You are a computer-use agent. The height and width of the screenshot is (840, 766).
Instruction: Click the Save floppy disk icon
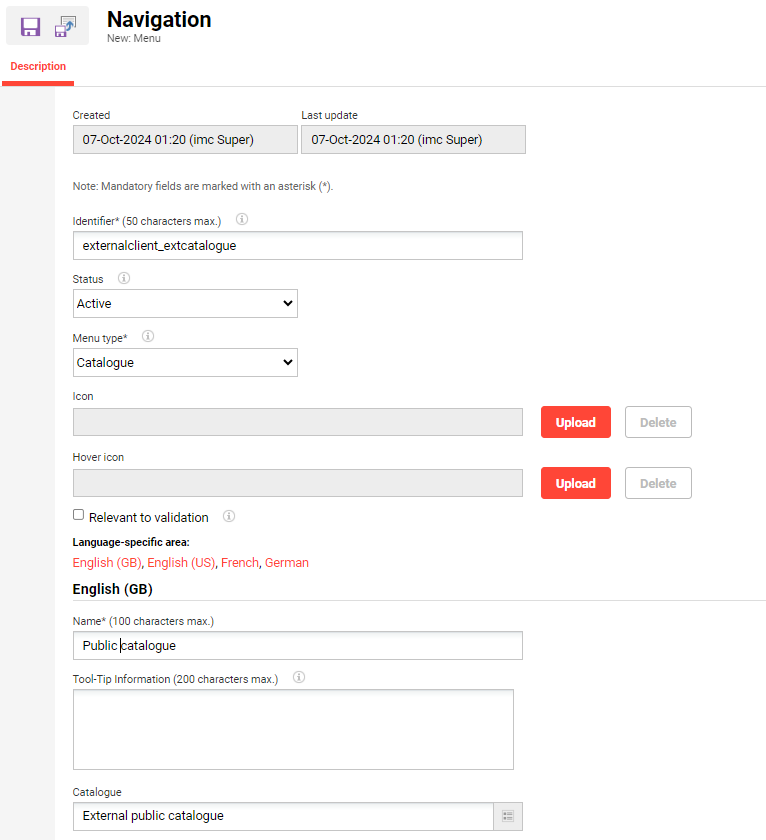click(x=30, y=27)
